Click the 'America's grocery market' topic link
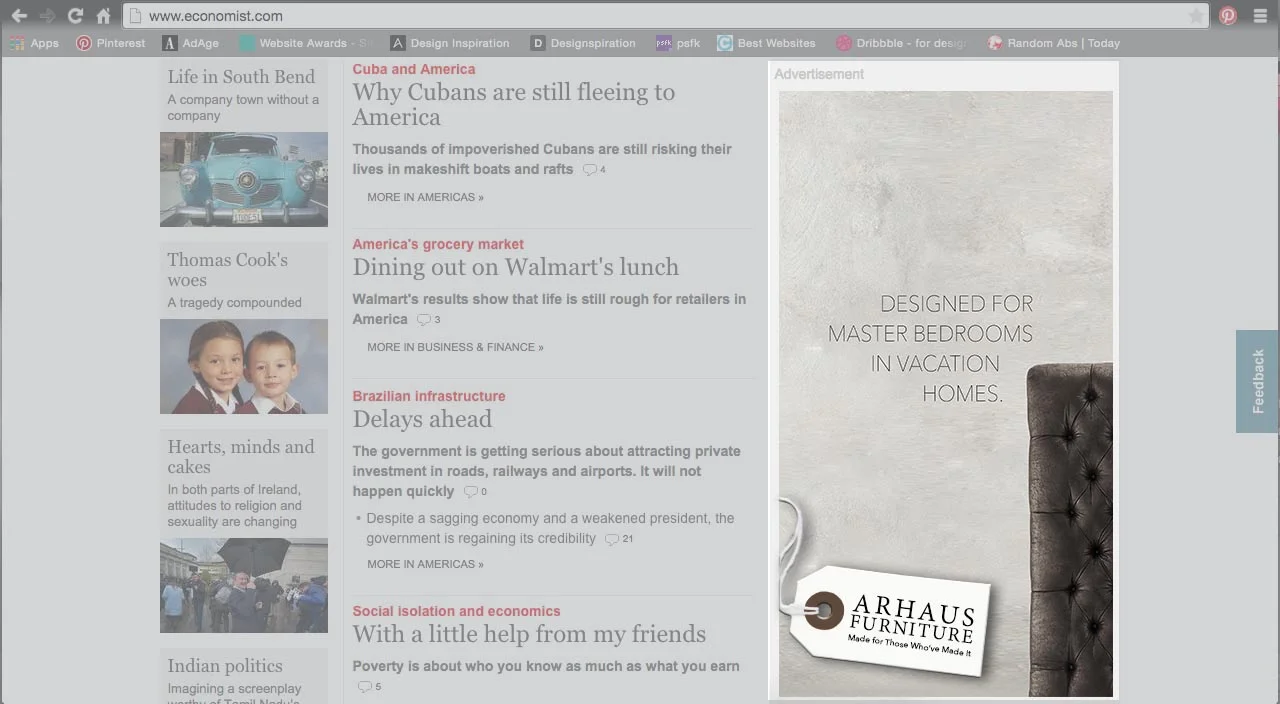 coord(438,244)
